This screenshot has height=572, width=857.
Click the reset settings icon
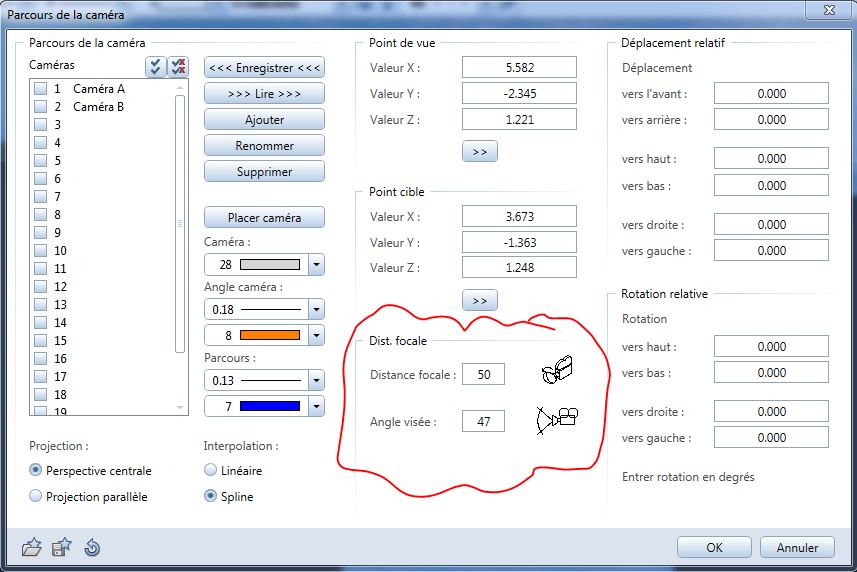pyautogui.click(x=92, y=547)
